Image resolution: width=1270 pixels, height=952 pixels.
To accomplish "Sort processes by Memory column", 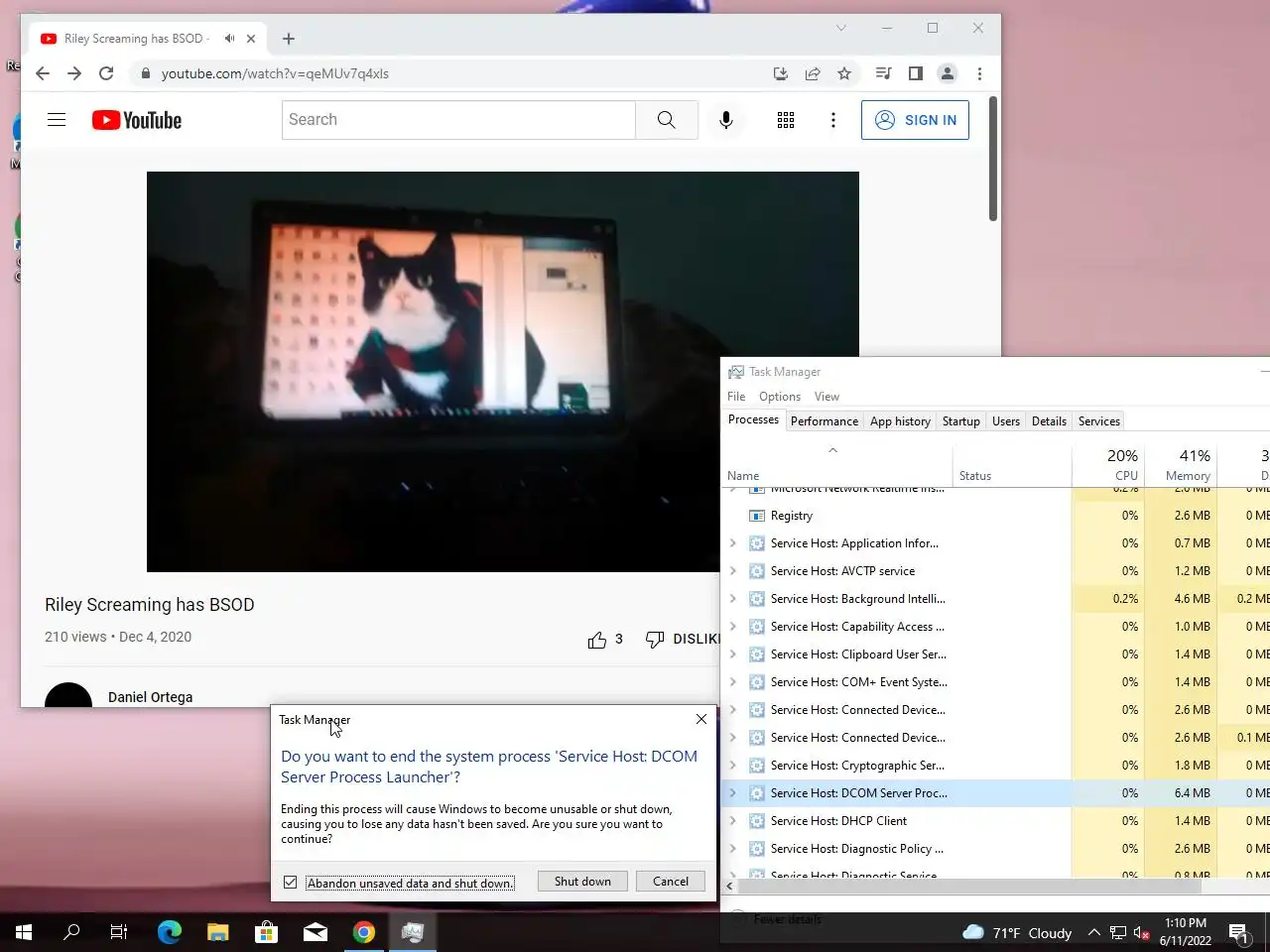I will click(1181, 464).
